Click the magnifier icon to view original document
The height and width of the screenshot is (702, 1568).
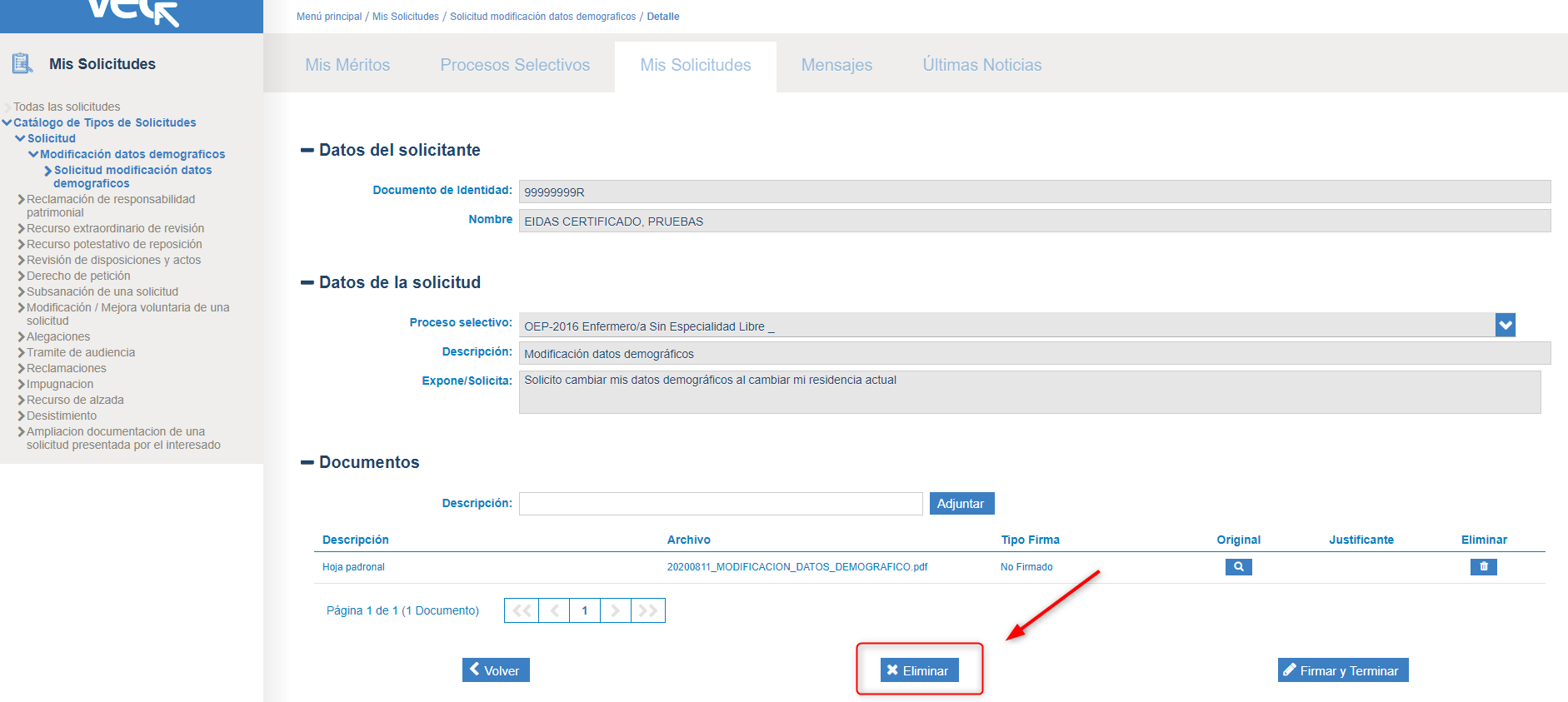1238,566
